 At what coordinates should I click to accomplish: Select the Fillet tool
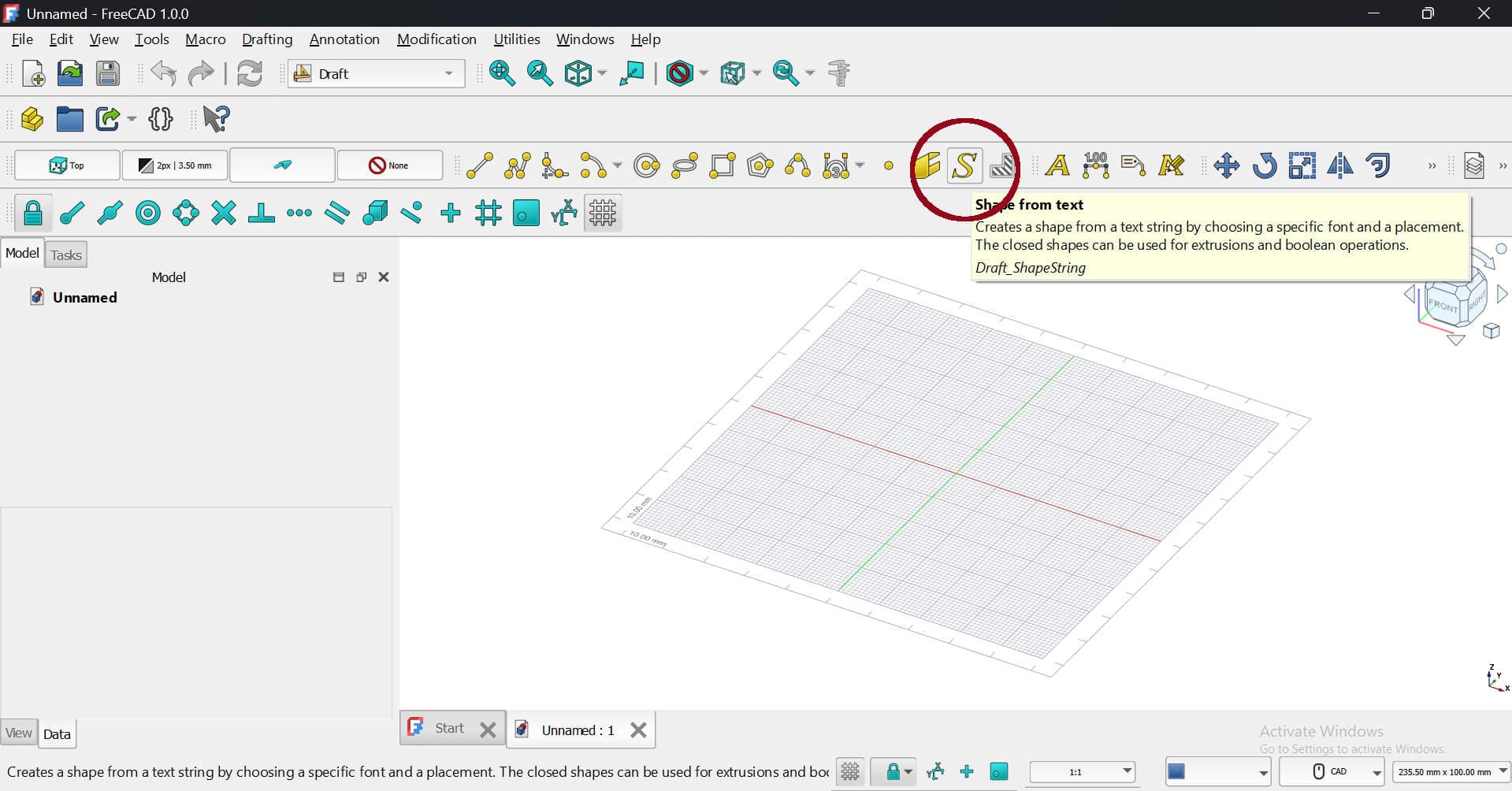click(x=555, y=165)
